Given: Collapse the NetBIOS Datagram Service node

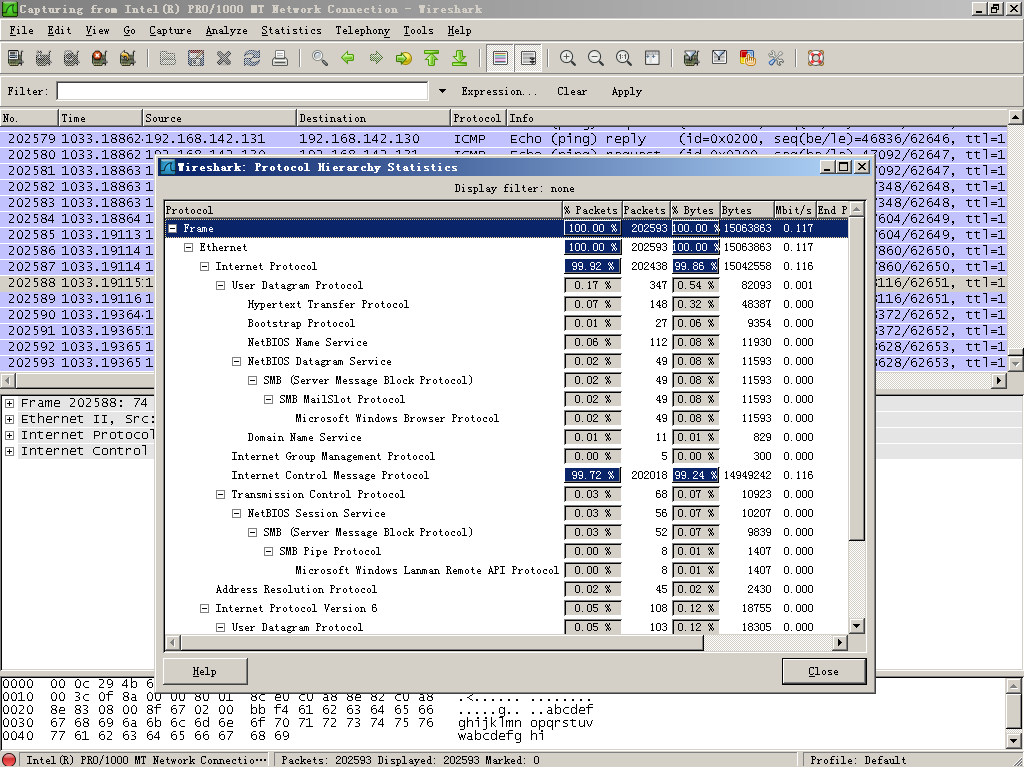Looking at the screenshot, I should 236,362.
